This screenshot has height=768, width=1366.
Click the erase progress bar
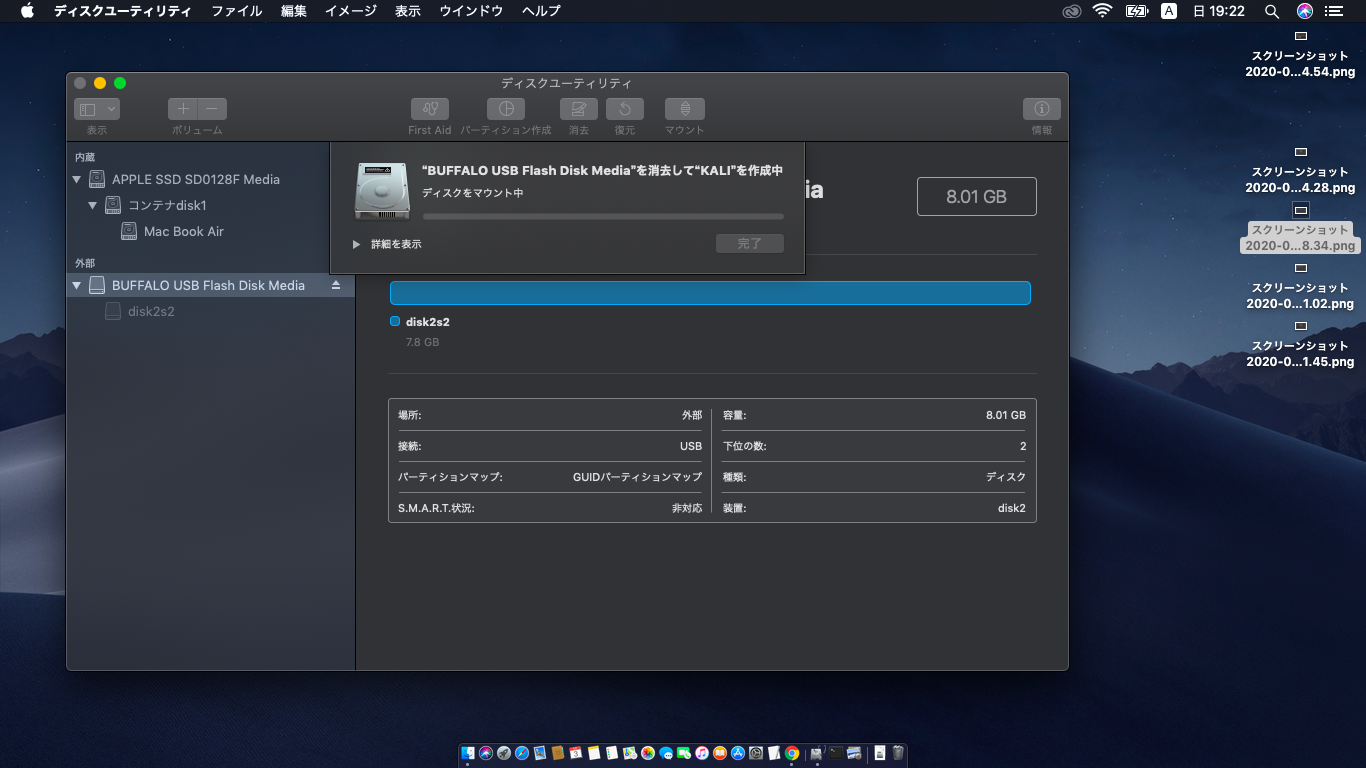603,216
